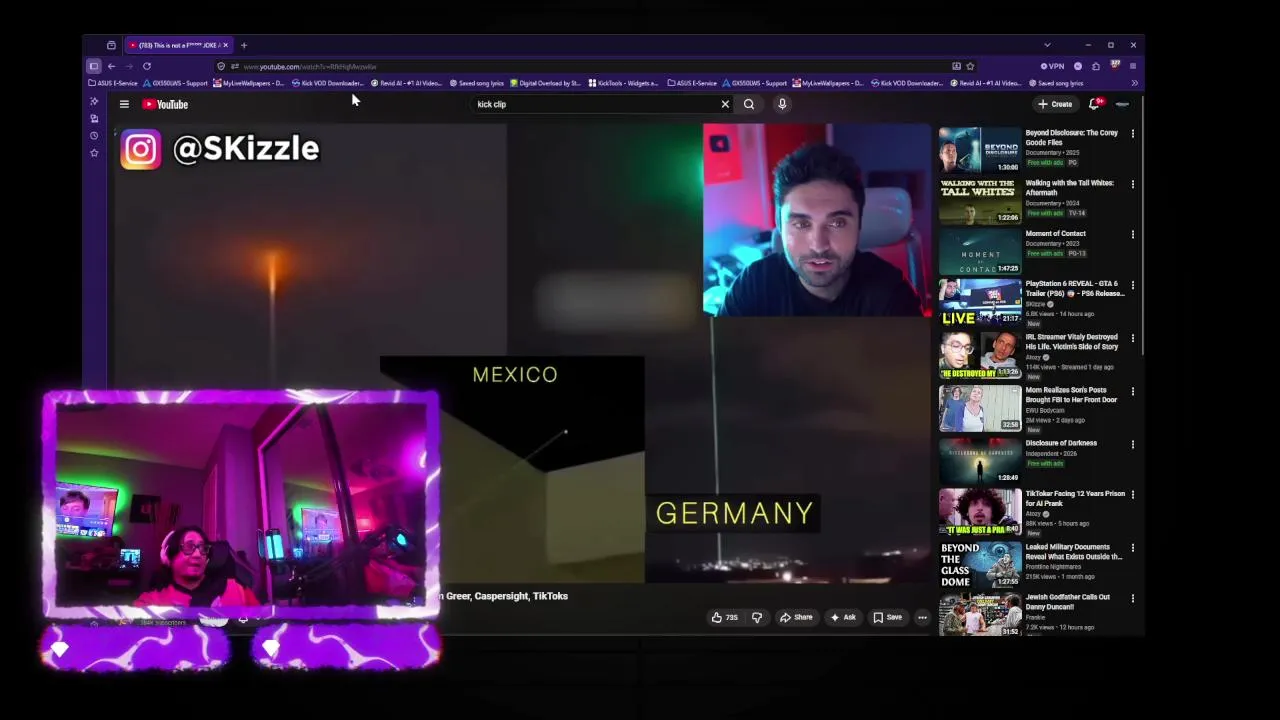The image size is (1280, 720).
Task: Open first 'GX550LWS - Support' bookmark
Action: coord(176,83)
